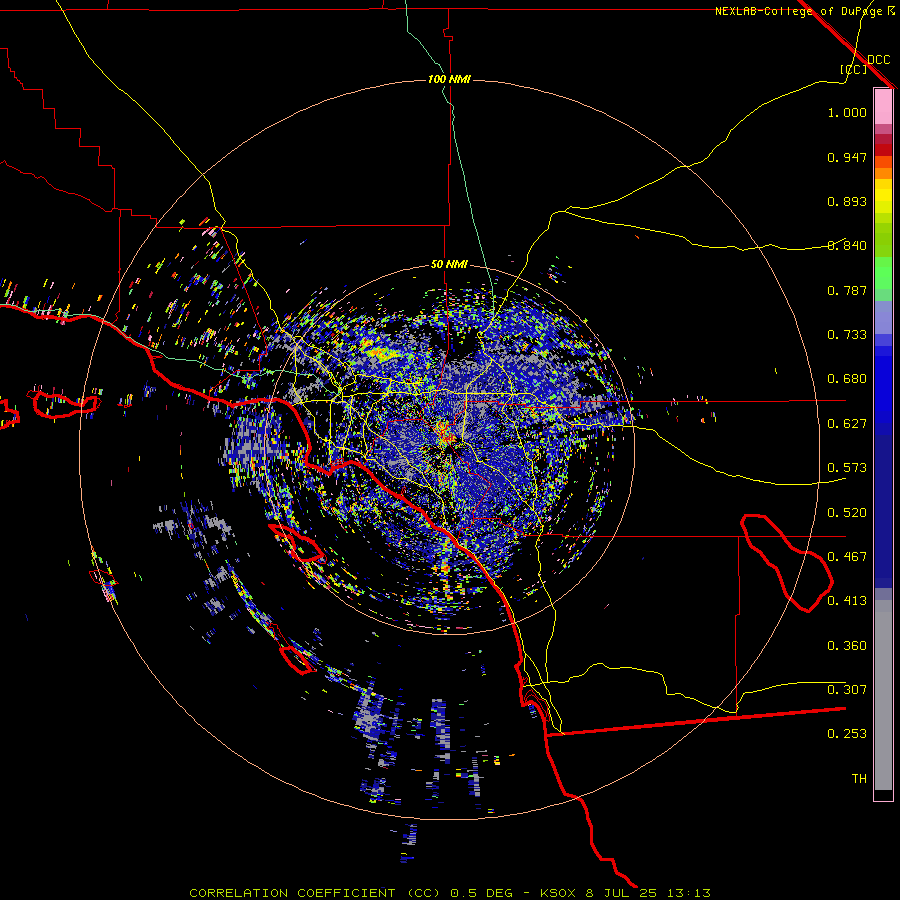Viewport: 900px width, 900px height.
Task: Click the 0.413 scale value
Action: 847,601
